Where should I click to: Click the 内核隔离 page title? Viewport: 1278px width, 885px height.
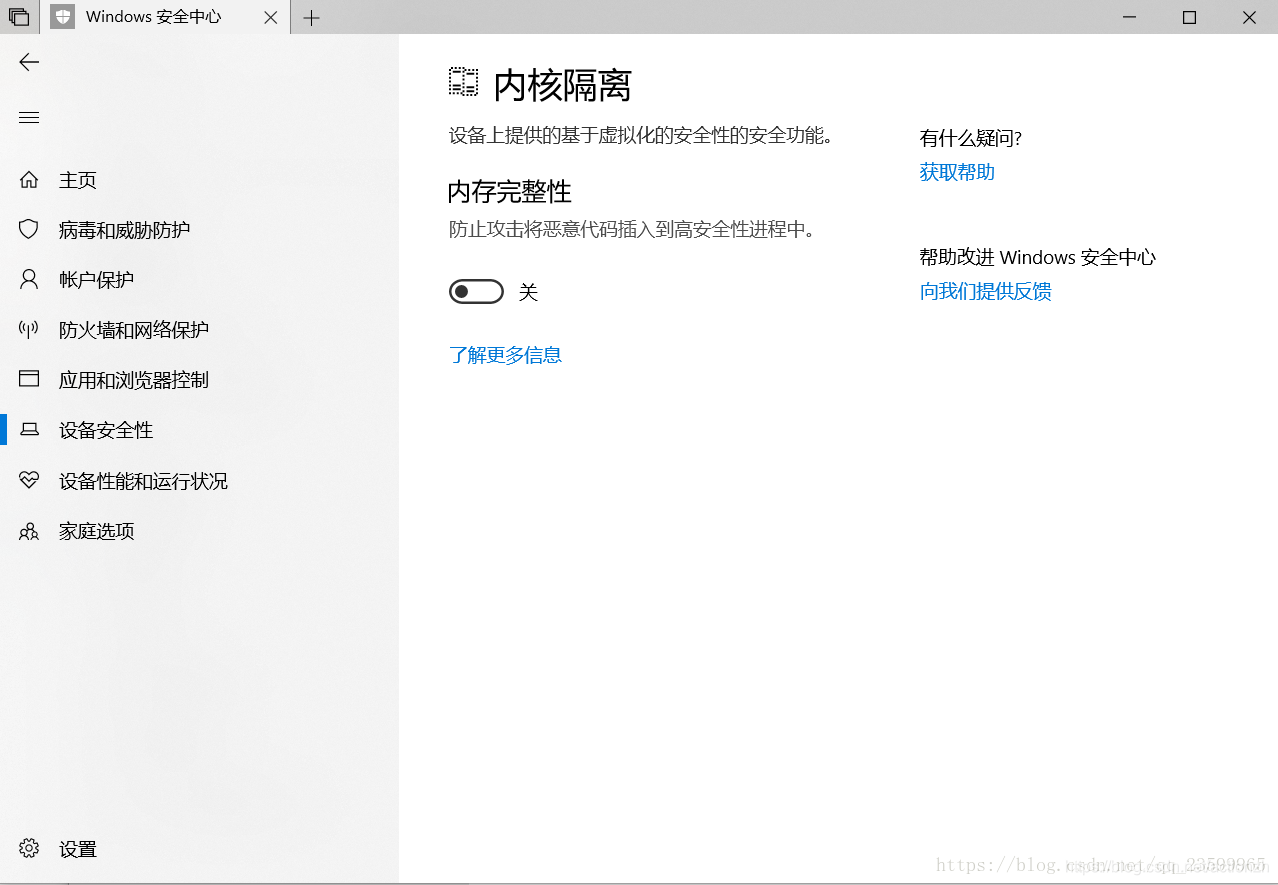click(563, 86)
